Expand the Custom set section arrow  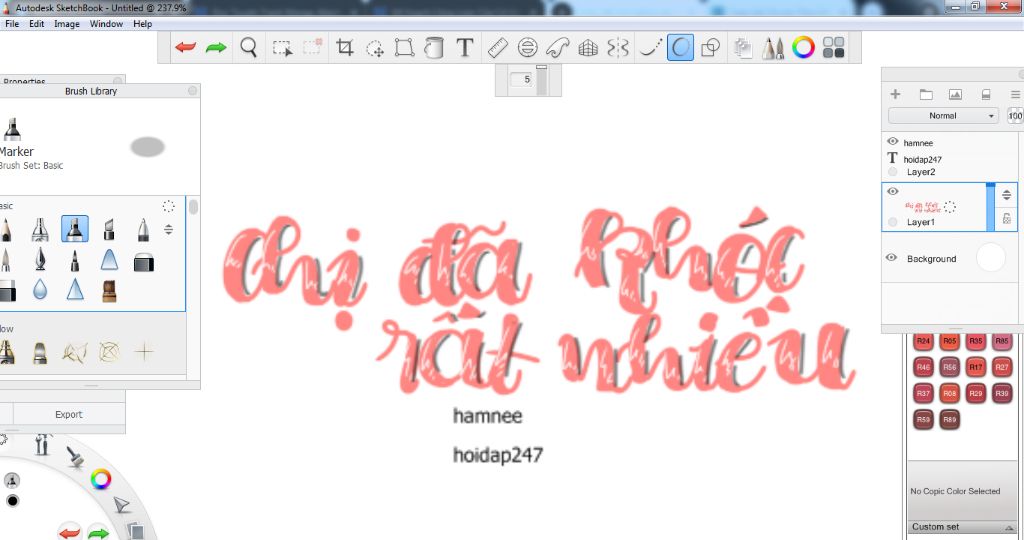coord(1010,528)
